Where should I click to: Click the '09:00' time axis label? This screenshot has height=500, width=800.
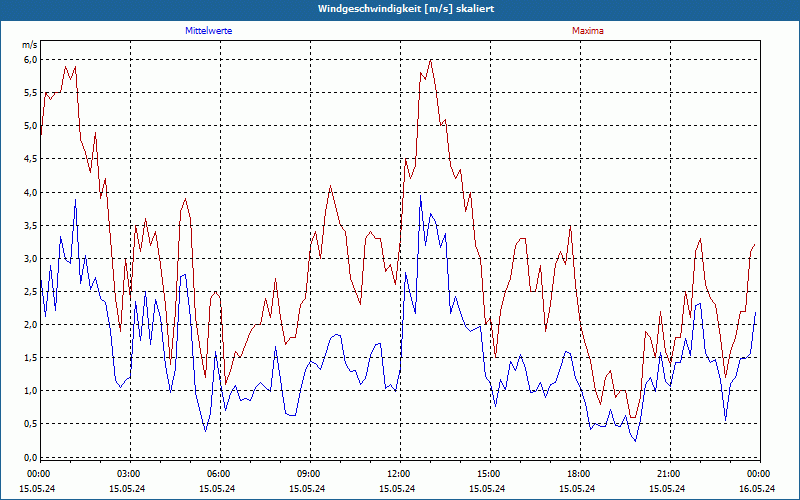308,474
